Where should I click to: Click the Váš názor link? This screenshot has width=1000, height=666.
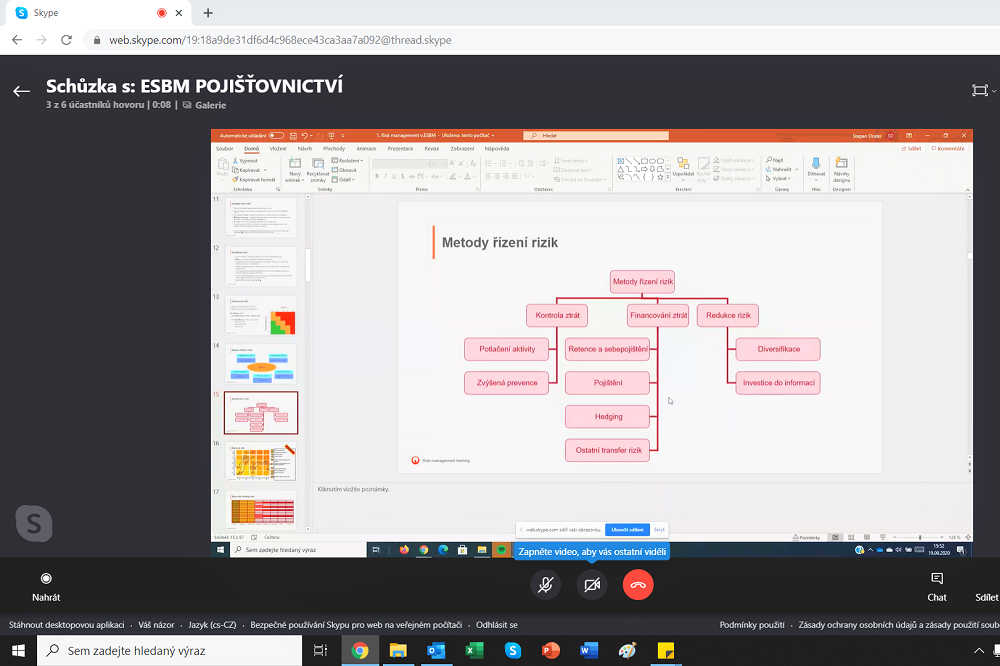click(156, 625)
